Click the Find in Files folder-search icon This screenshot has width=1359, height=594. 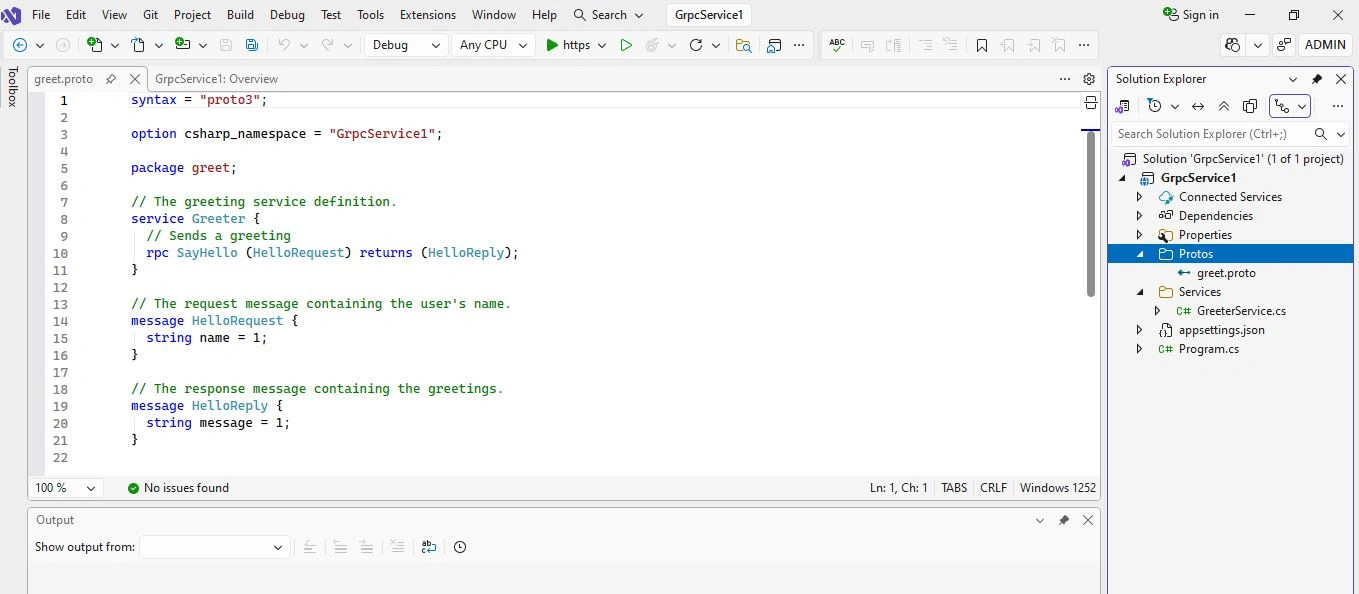tap(743, 45)
